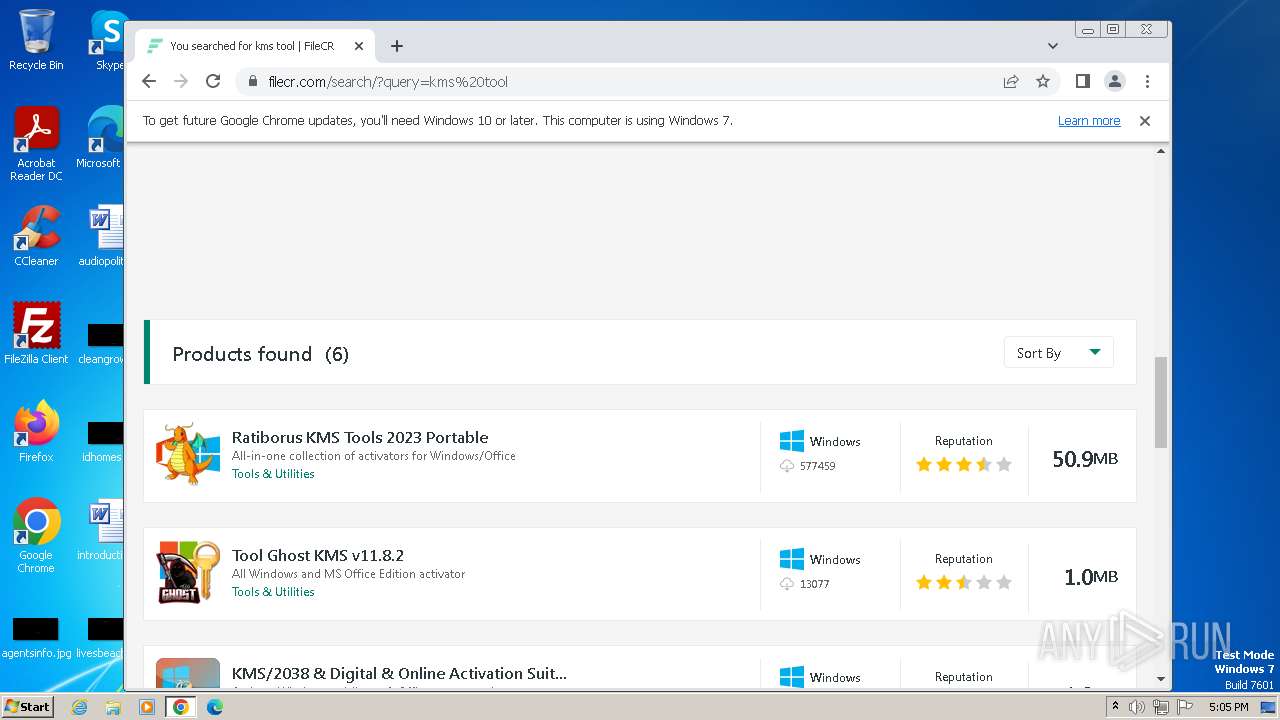Open the taskbar media player icon

click(147, 707)
